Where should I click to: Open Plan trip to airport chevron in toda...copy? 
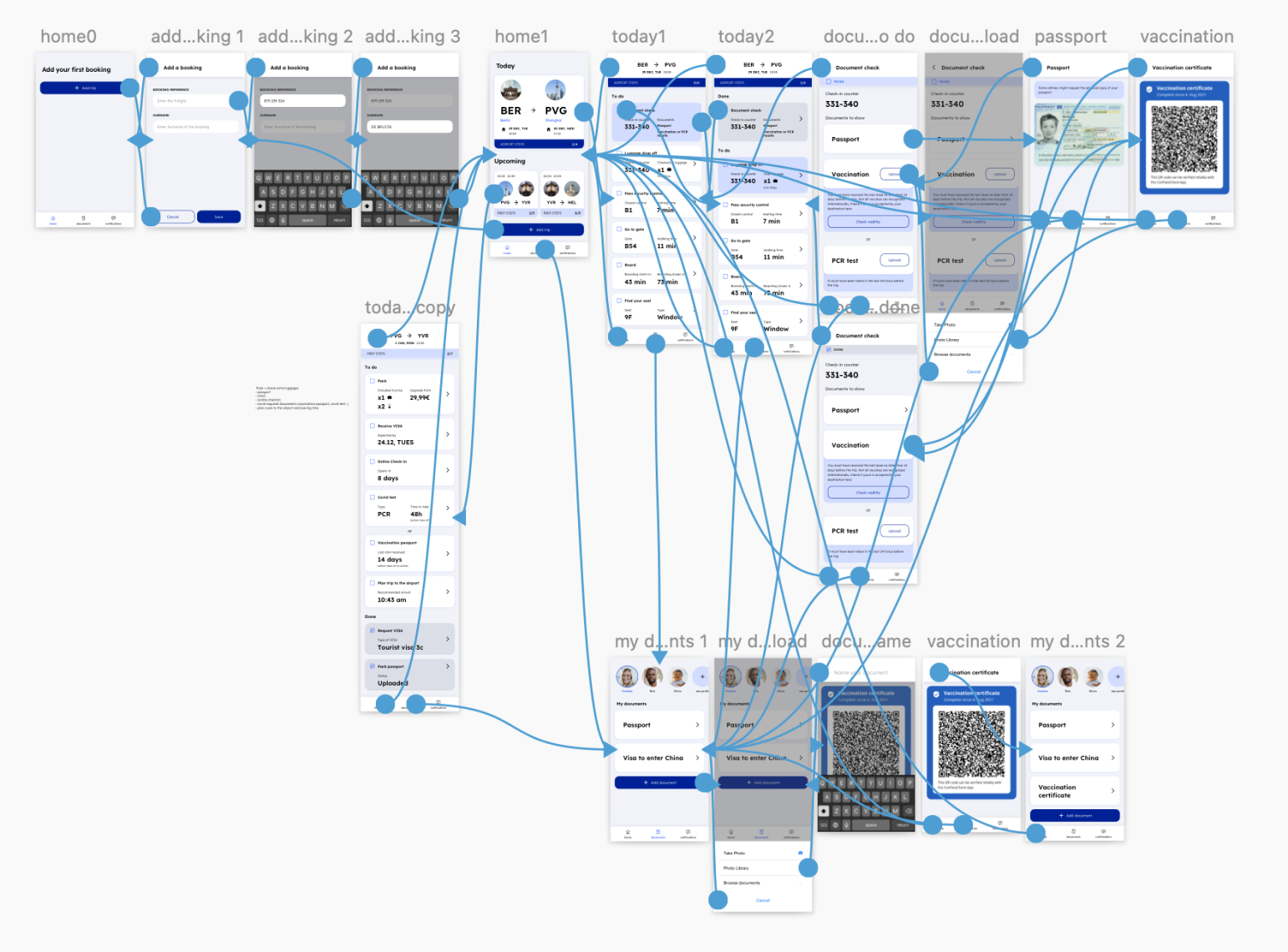pos(448,592)
